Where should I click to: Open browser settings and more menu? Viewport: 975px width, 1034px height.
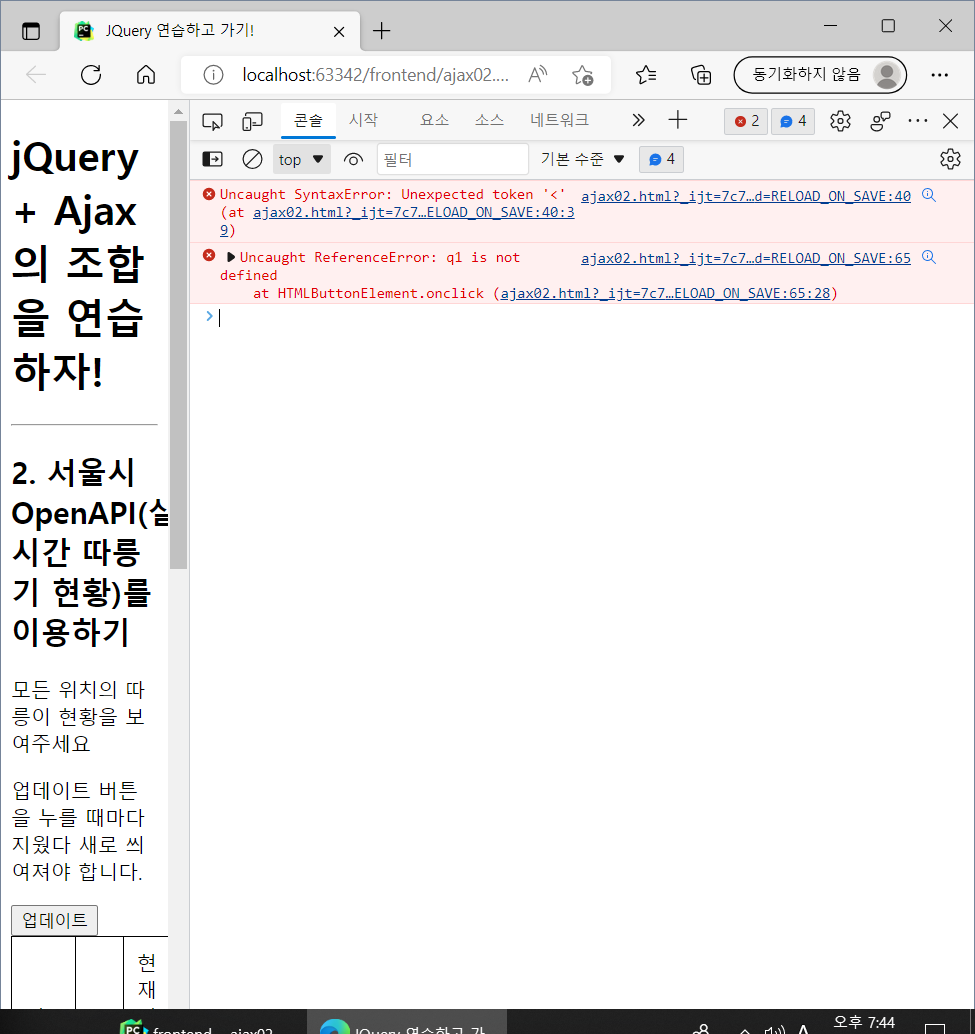coord(939,75)
